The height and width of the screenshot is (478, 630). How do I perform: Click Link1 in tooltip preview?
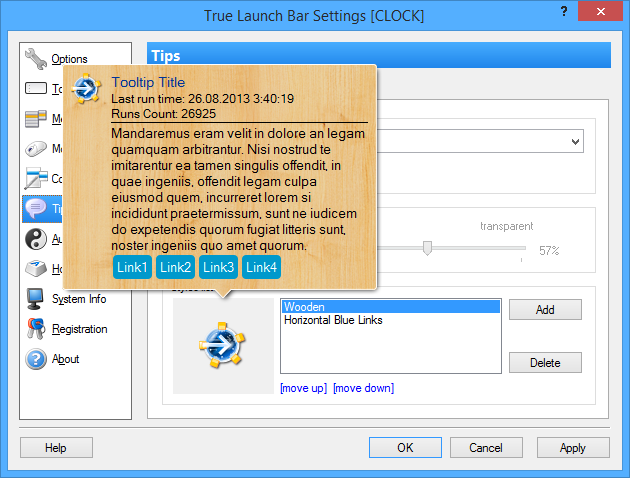[132, 267]
